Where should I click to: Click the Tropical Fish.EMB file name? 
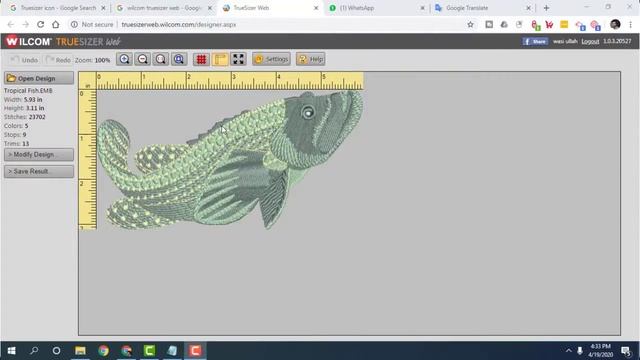28,91
